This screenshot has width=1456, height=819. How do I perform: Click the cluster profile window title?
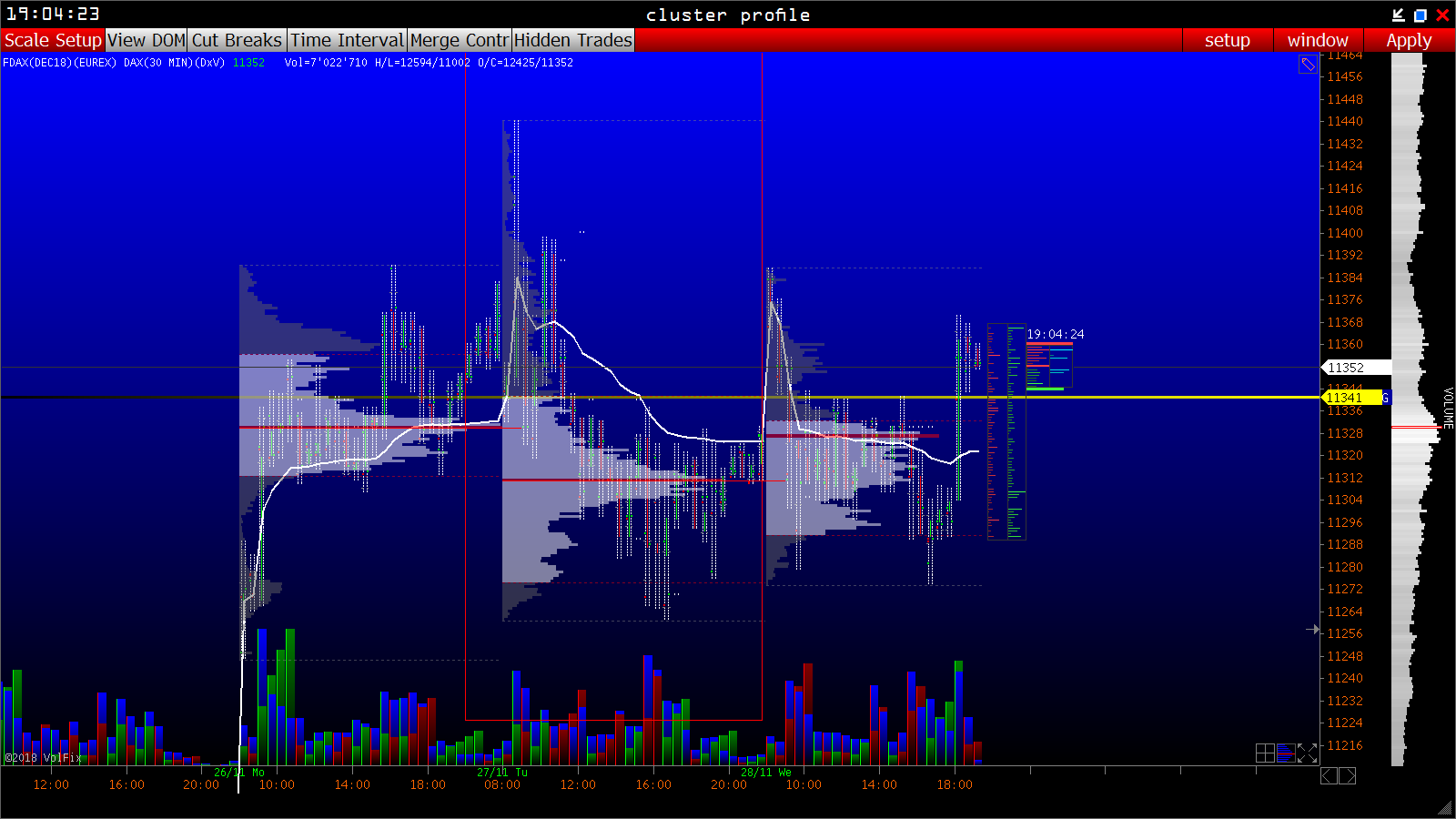728,15
